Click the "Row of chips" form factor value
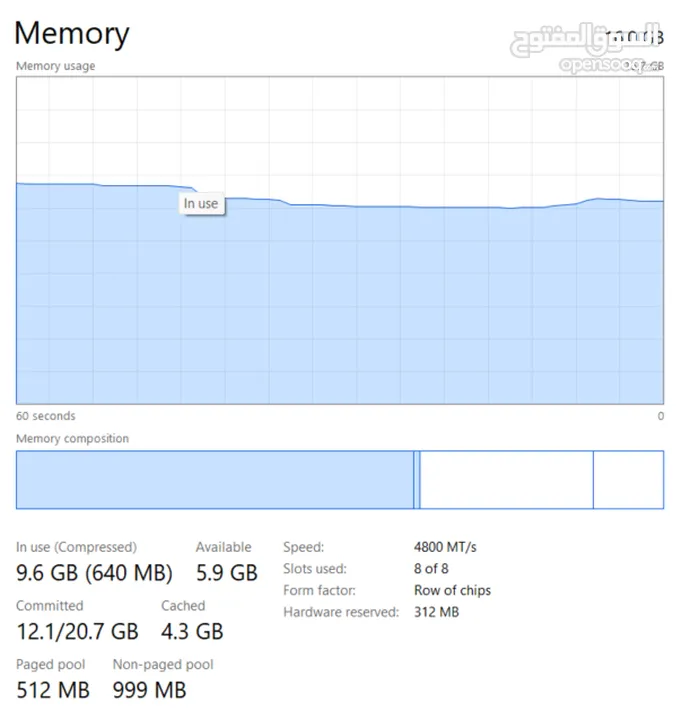682x720 pixels. [x=452, y=590]
